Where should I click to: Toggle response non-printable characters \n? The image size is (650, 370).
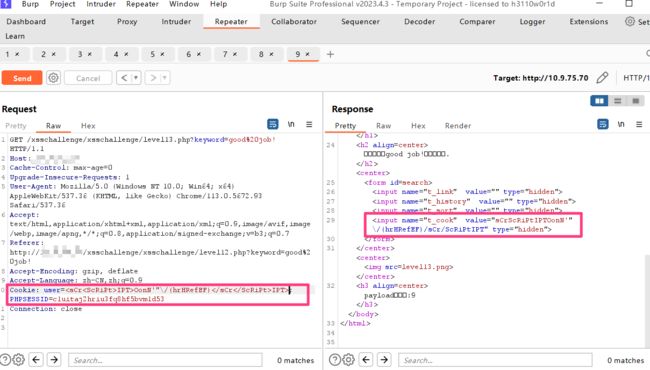click(x=621, y=124)
